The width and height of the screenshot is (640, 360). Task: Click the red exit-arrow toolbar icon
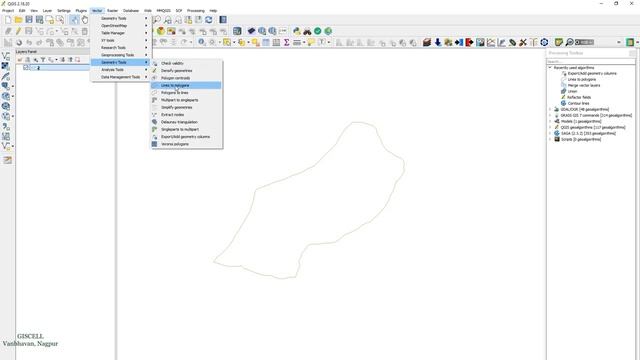click(469, 42)
